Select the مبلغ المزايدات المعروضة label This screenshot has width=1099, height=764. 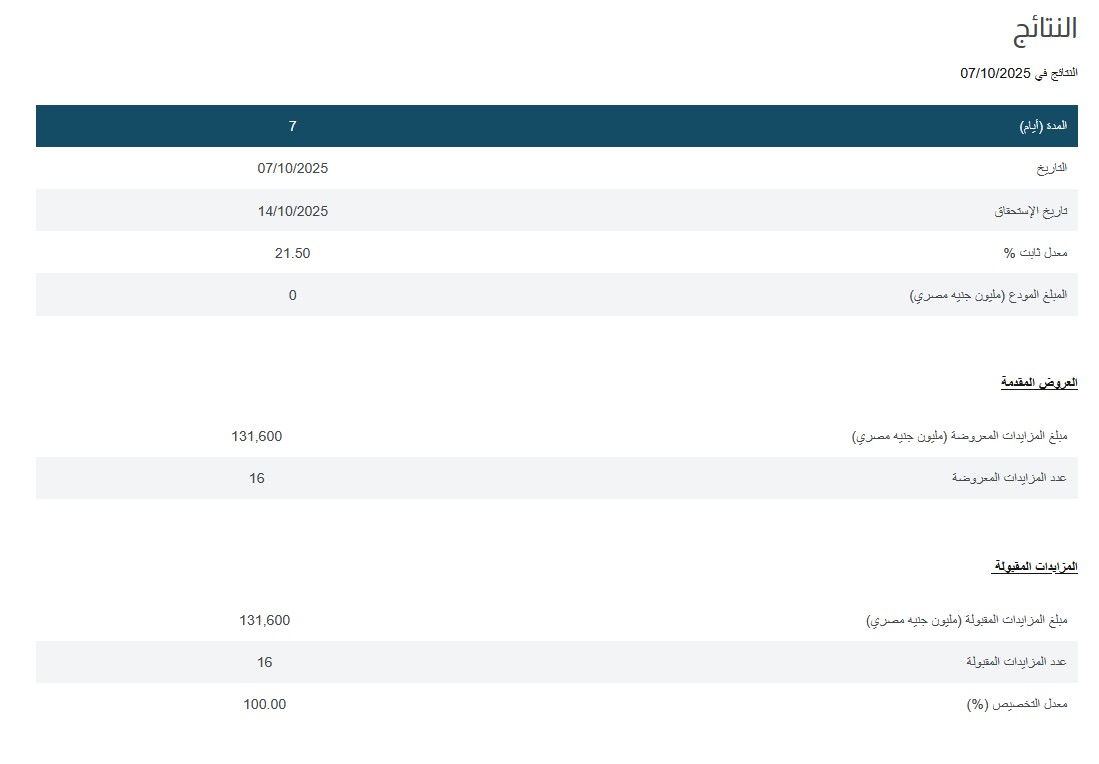click(x=960, y=437)
